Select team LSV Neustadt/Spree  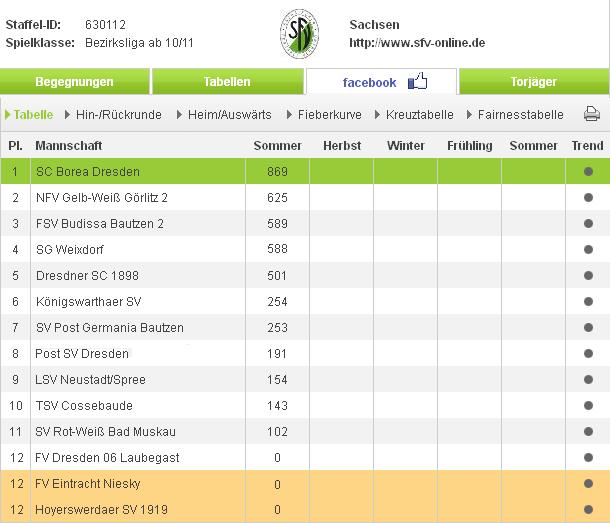tap(90, 379)
